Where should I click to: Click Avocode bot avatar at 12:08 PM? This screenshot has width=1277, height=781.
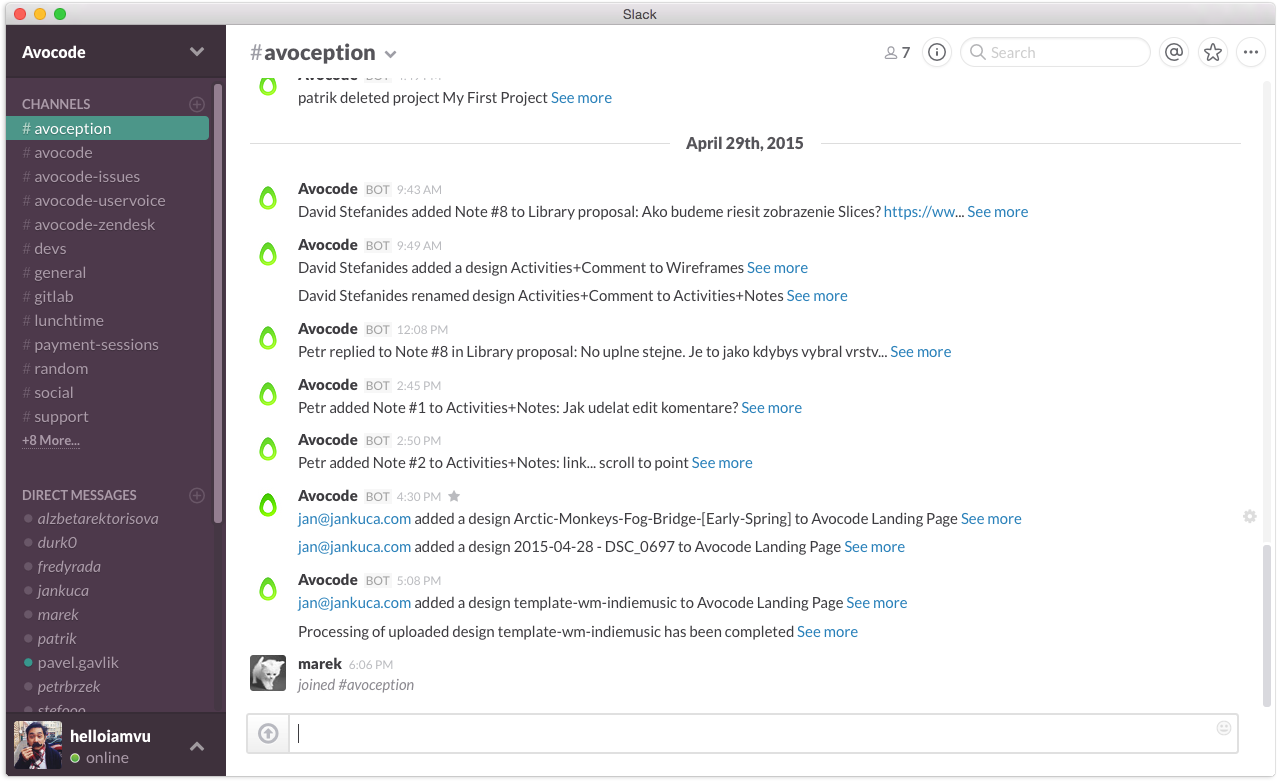(267, 338)
